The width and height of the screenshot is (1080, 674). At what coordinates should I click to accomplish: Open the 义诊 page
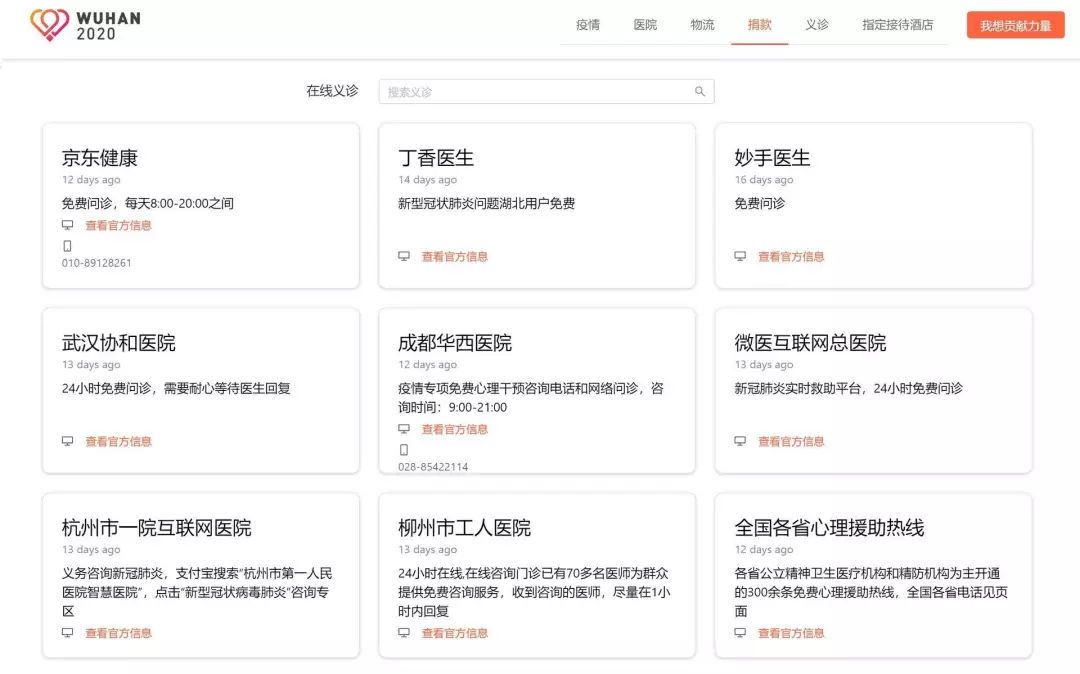(x=818, y=24)
